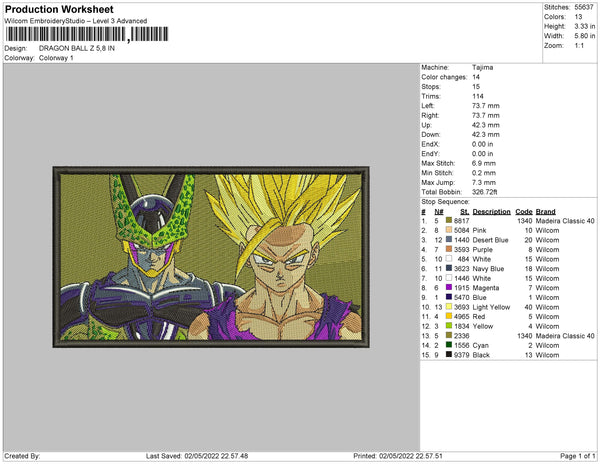Viewport: 600px width, 464px height.
Task: Select the Pink color swatch
Action: click(x=449, y=230)
